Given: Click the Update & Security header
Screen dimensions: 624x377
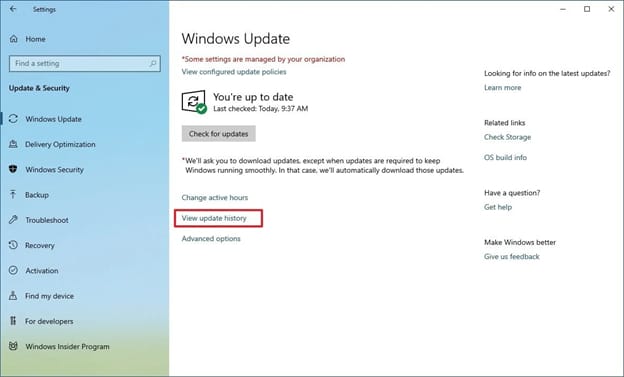Looking at the screenshot, I should tap(39, 88).
